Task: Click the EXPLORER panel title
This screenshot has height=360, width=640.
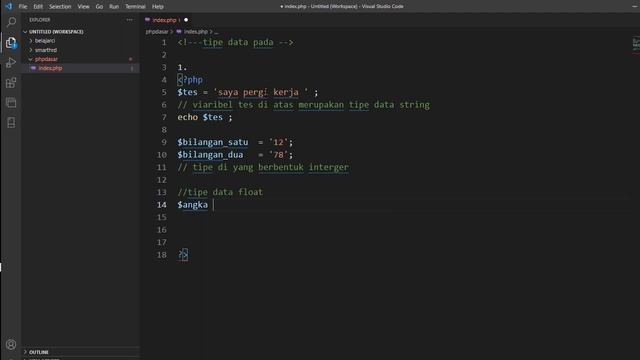Action: pyautogui.click(x=40, y=20)
